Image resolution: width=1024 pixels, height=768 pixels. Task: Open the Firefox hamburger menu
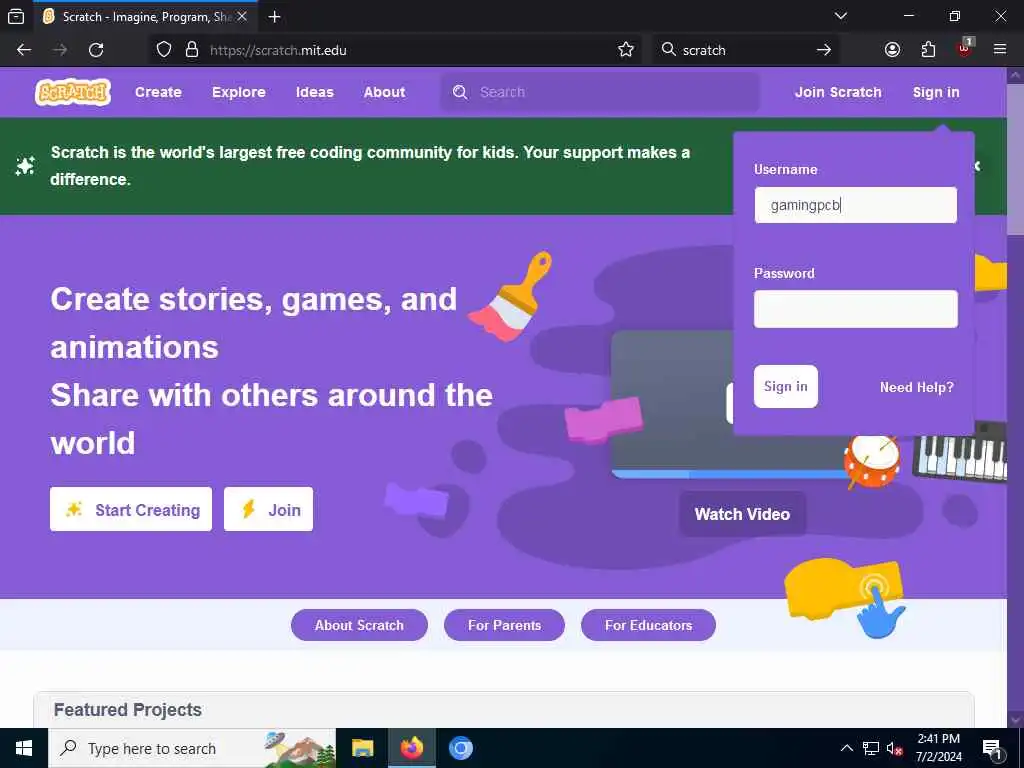[1000, 50]
